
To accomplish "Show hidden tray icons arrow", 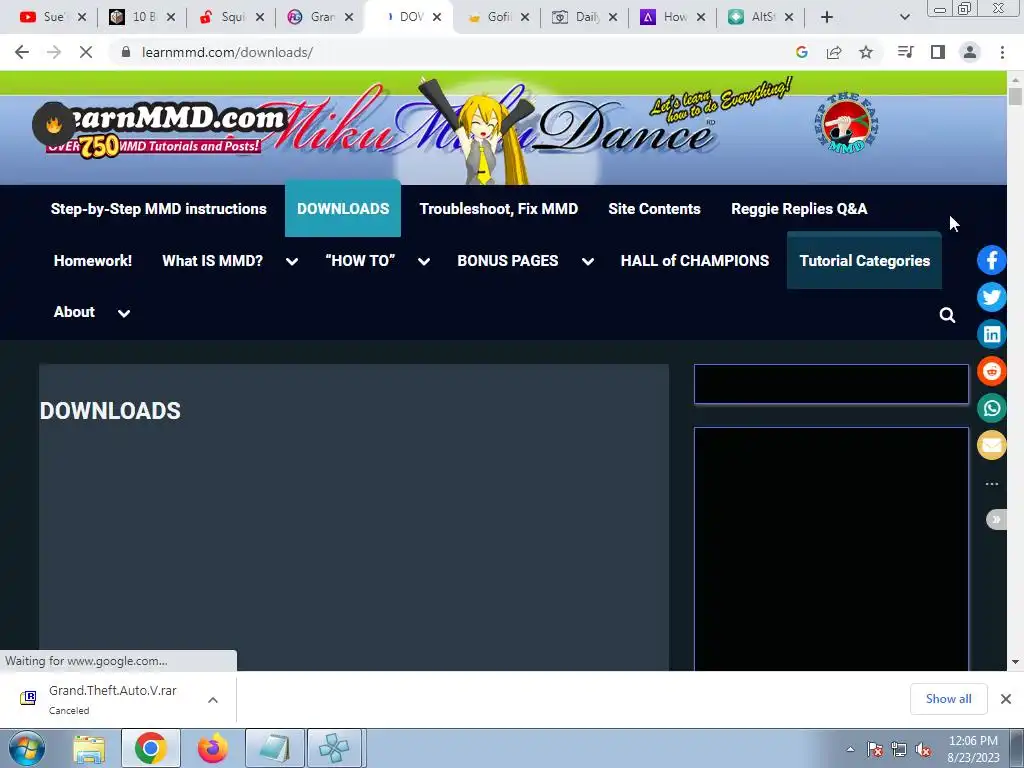I will [x=850, y=750].
